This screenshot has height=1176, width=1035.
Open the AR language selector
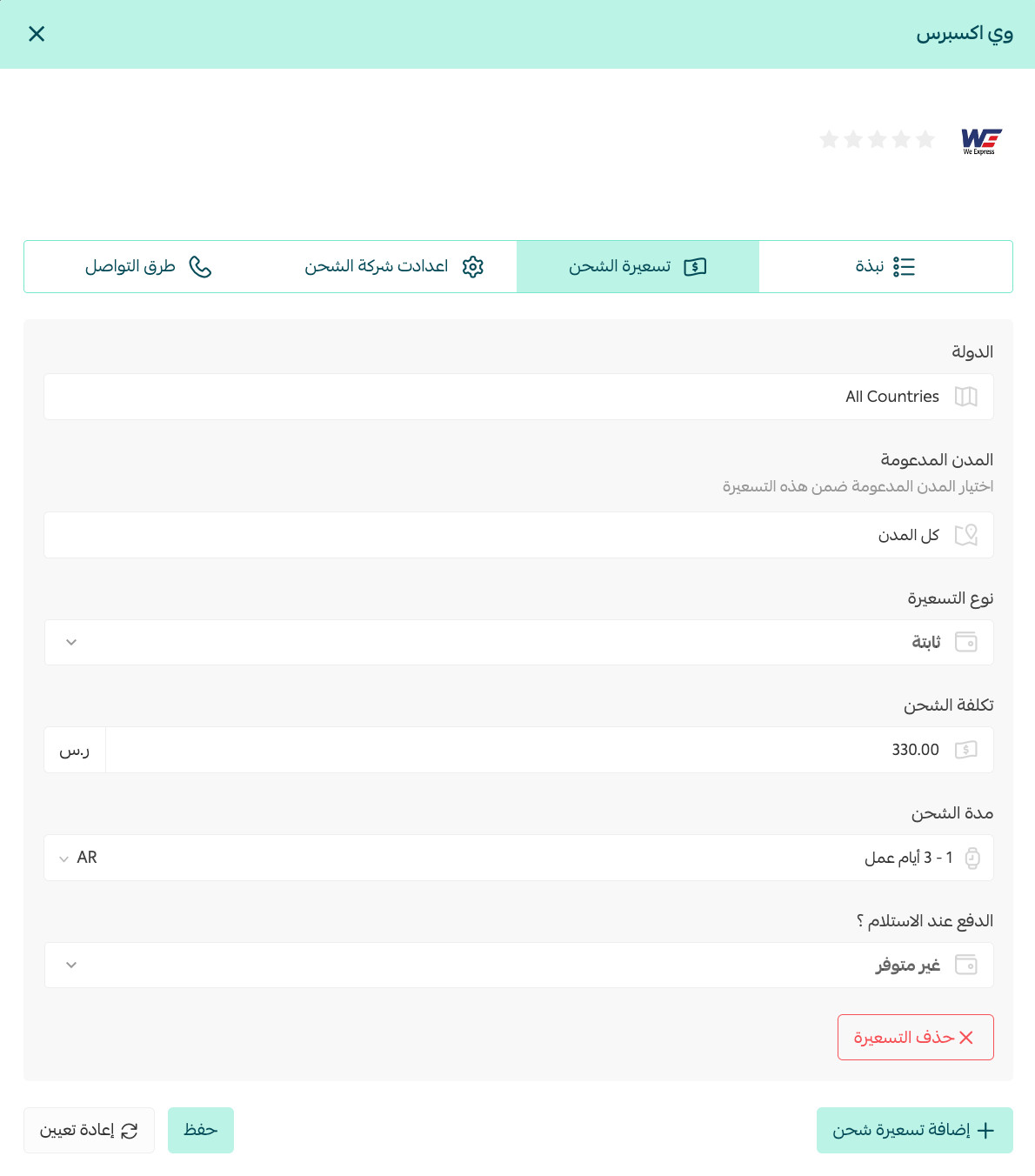click(78, 858)
